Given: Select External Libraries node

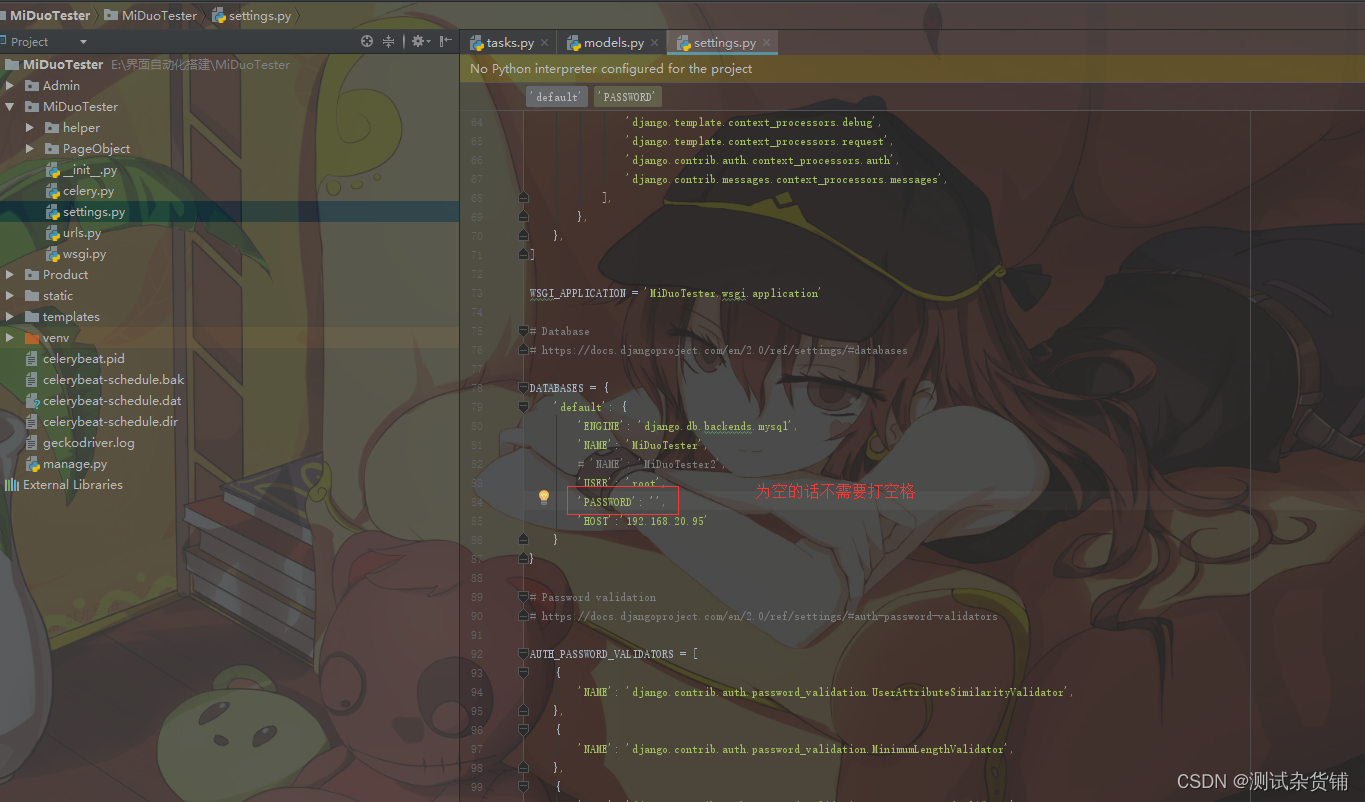Looking at the screenshot, I should [x=72, y=484].
